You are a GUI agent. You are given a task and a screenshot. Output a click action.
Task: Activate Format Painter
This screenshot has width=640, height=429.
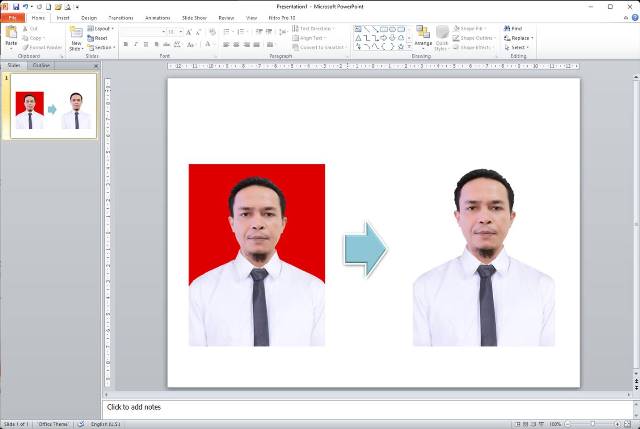[x=42, y=47]
